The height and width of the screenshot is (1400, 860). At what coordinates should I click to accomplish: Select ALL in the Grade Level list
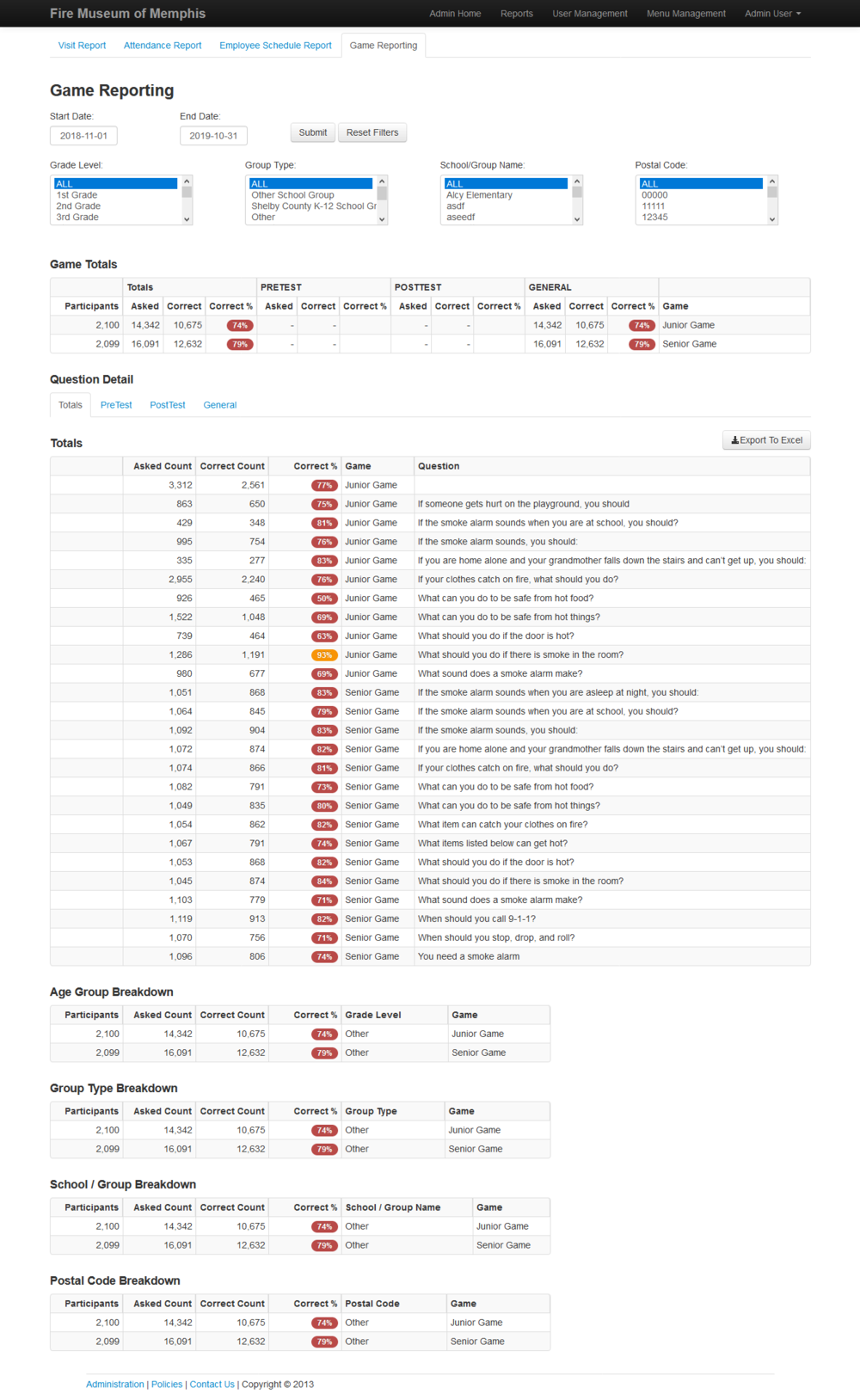115,184
